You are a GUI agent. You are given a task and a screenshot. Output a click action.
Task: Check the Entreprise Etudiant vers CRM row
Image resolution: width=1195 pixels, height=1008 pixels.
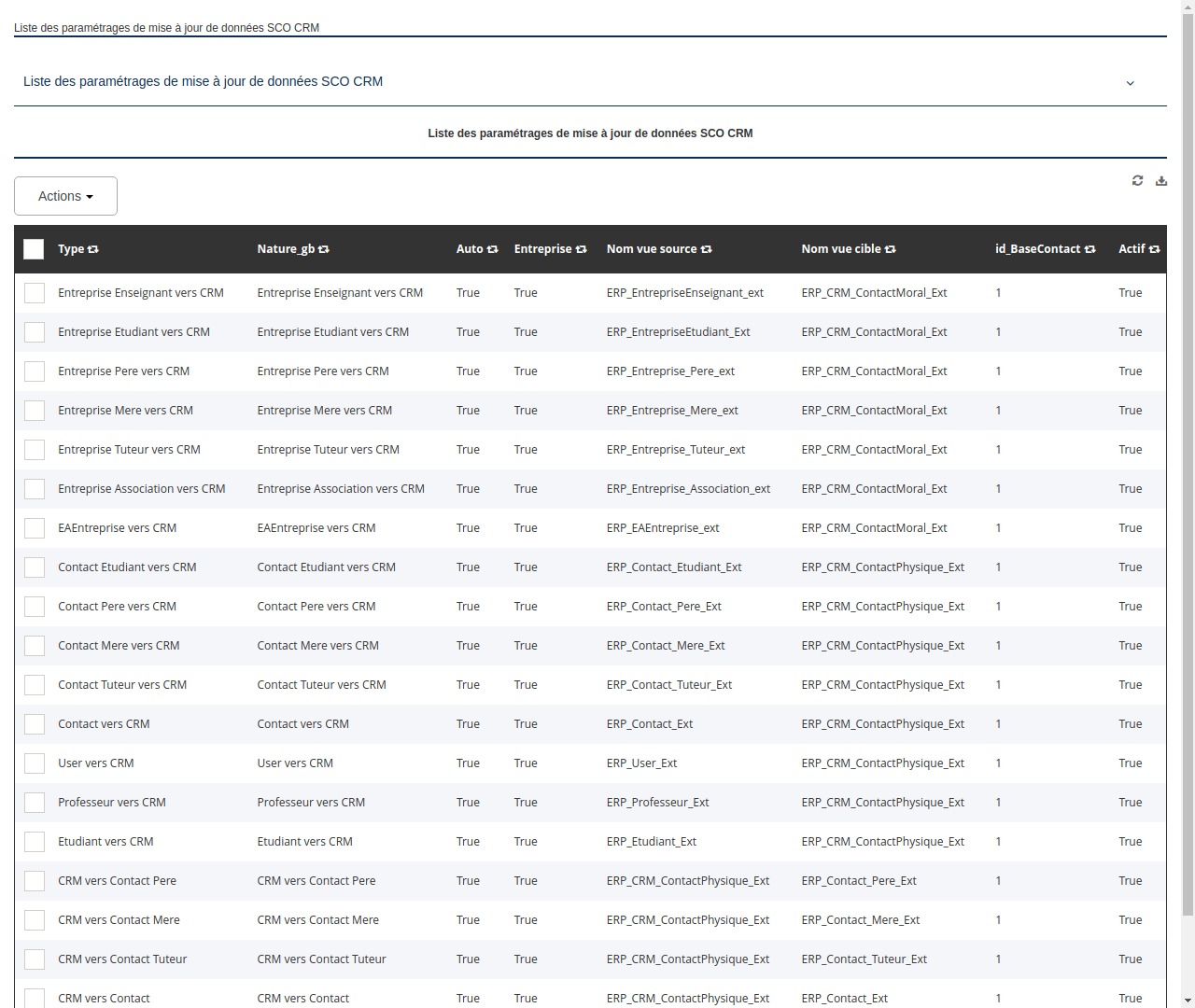click(x=35, y=331)
